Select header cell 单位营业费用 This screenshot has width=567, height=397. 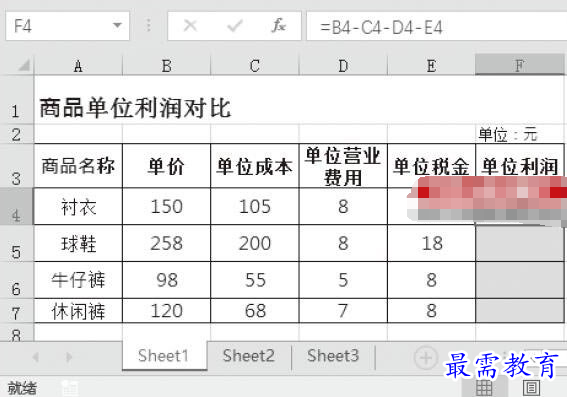click(343, 166)
